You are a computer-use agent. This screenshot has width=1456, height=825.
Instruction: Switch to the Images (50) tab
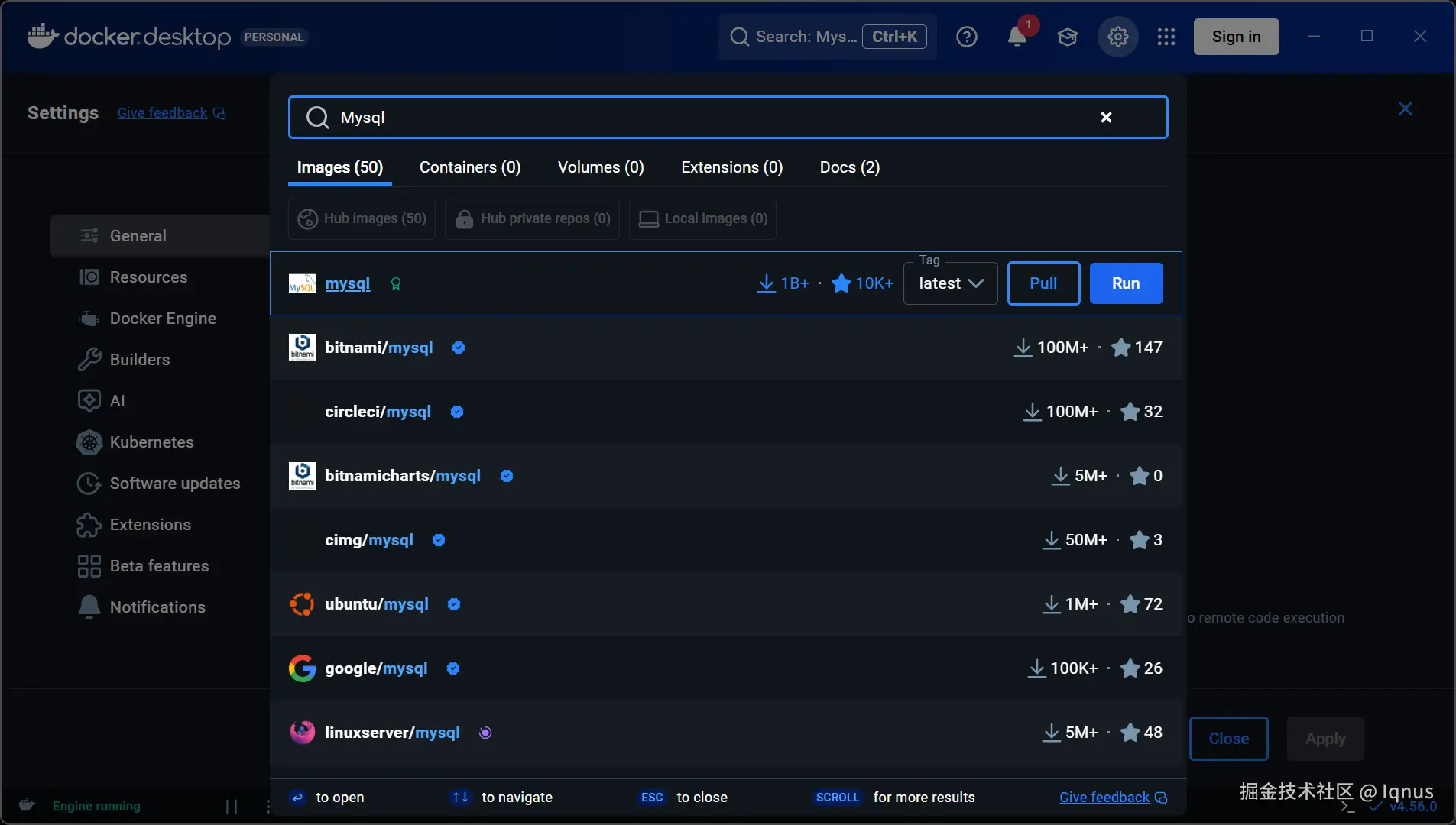(340, 167)
